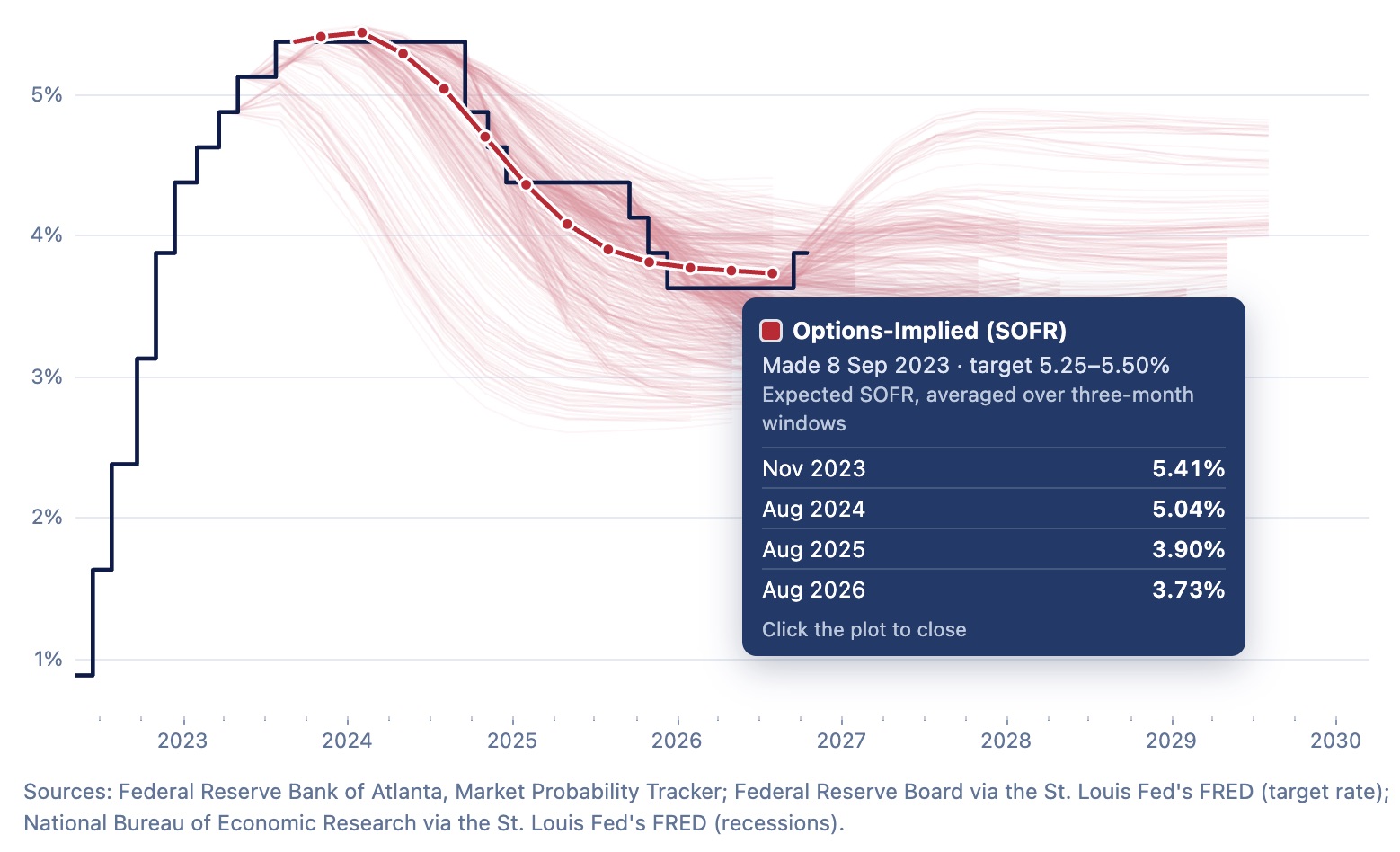1400x852 pixels.
Task: Click the last red data point at Aug 2026
Action: [772, 273]
